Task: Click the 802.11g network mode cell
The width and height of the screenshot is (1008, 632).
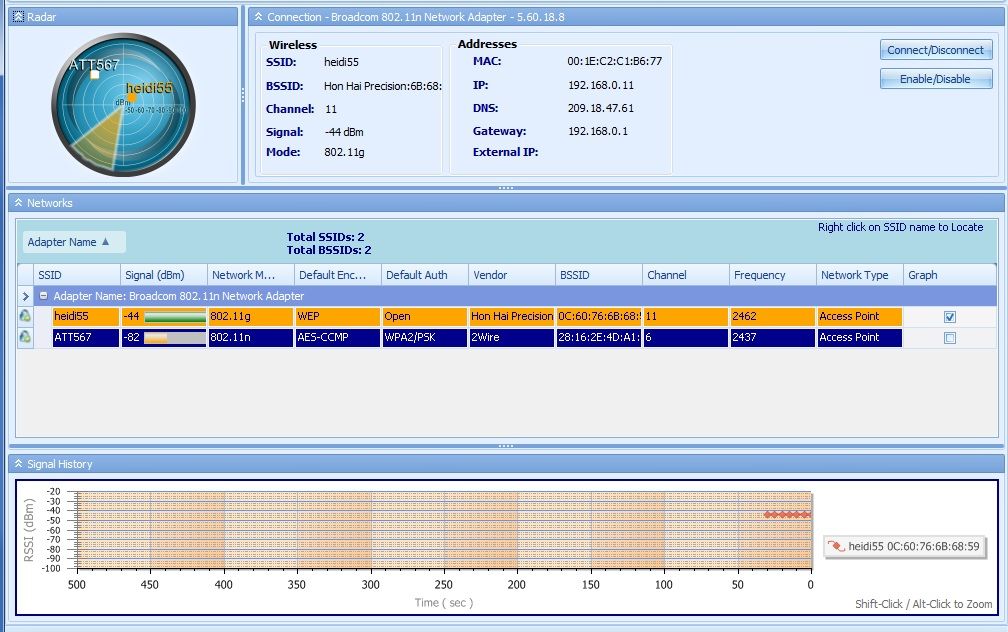Action: pyautogui.click(x=251, y=316)
